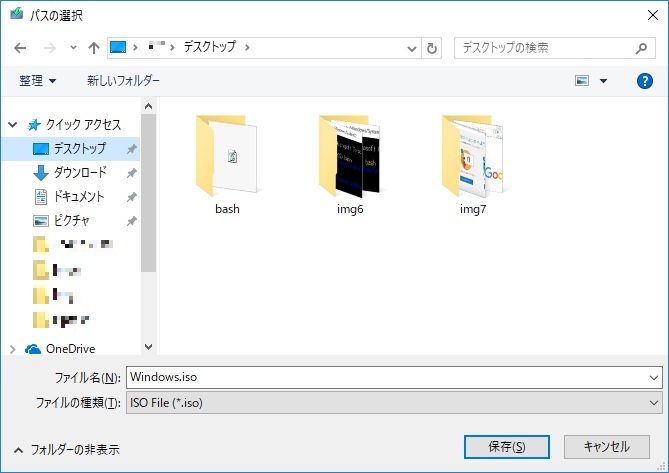The width and height of the screenshot is (669, 473).
Task: Select the img6 folder
Action: point(350,164)
